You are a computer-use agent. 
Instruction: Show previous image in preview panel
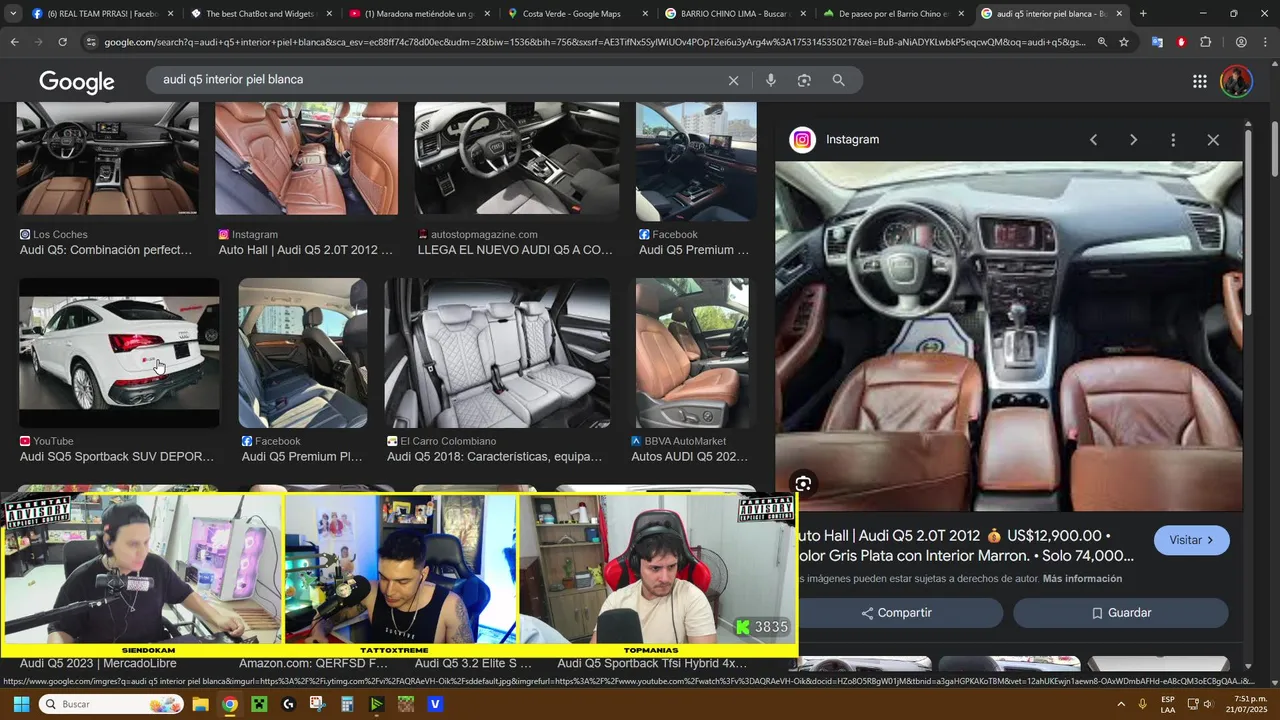(x=1093, y=140)
